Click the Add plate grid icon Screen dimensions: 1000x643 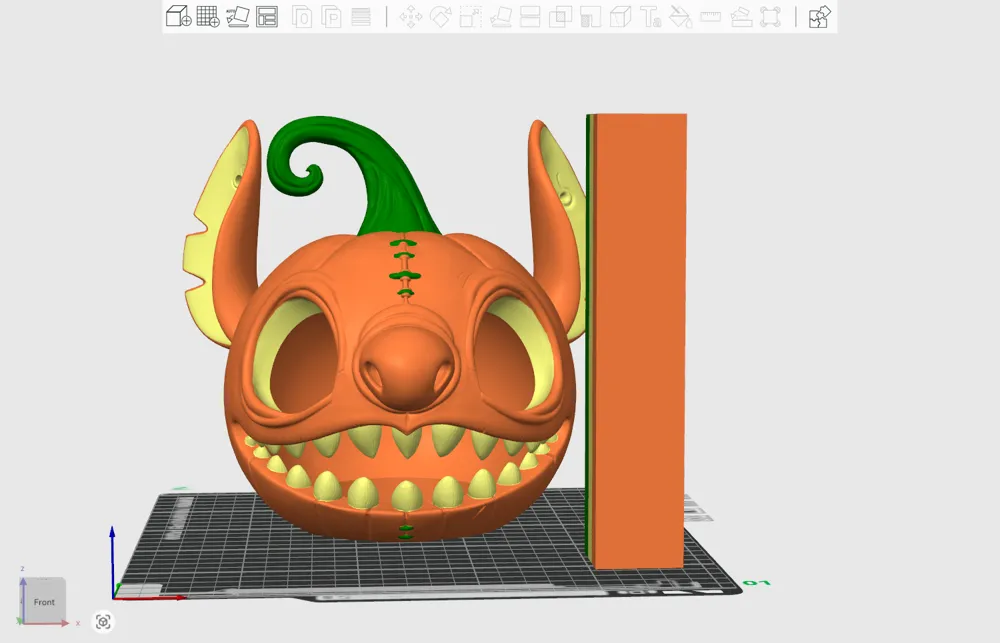[x=208, y=16]
